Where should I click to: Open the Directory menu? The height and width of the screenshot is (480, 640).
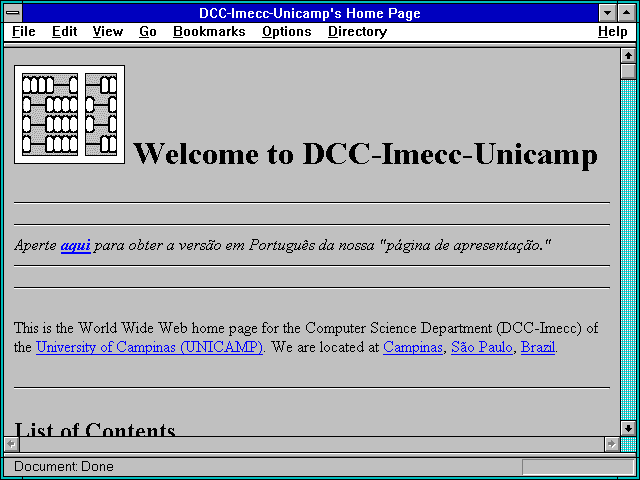pyautogui.click(x=358, y=32)
